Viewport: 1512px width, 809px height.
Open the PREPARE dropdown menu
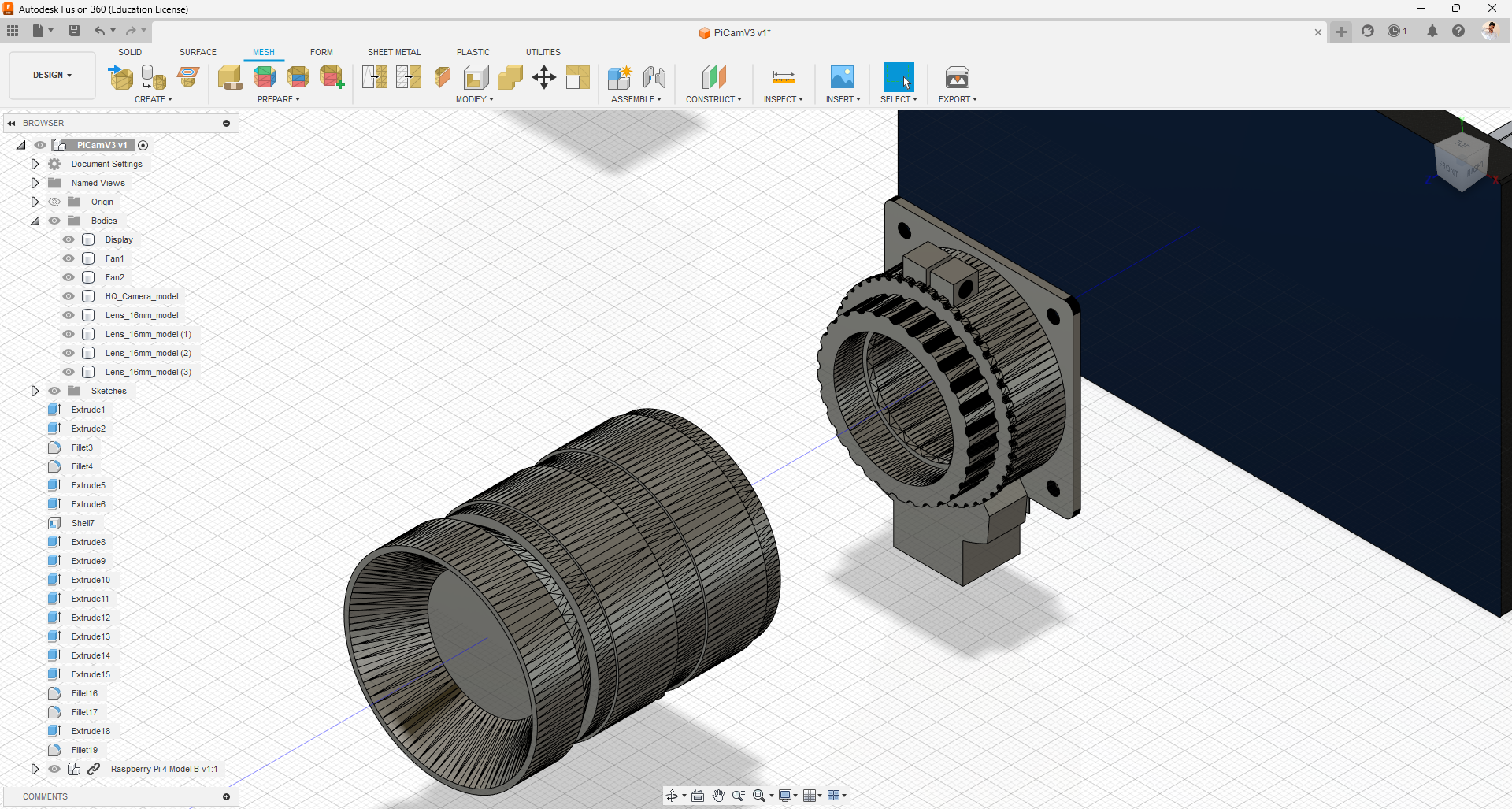[279, 99]
